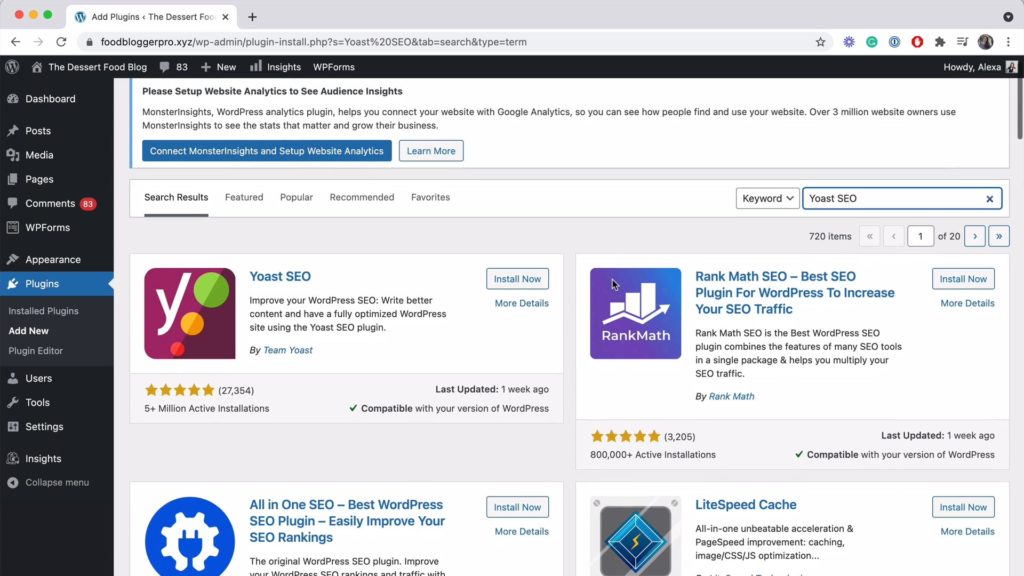Click the browser address bar URL
Viewport: 1024px width, 576px height.
(313, 42)
